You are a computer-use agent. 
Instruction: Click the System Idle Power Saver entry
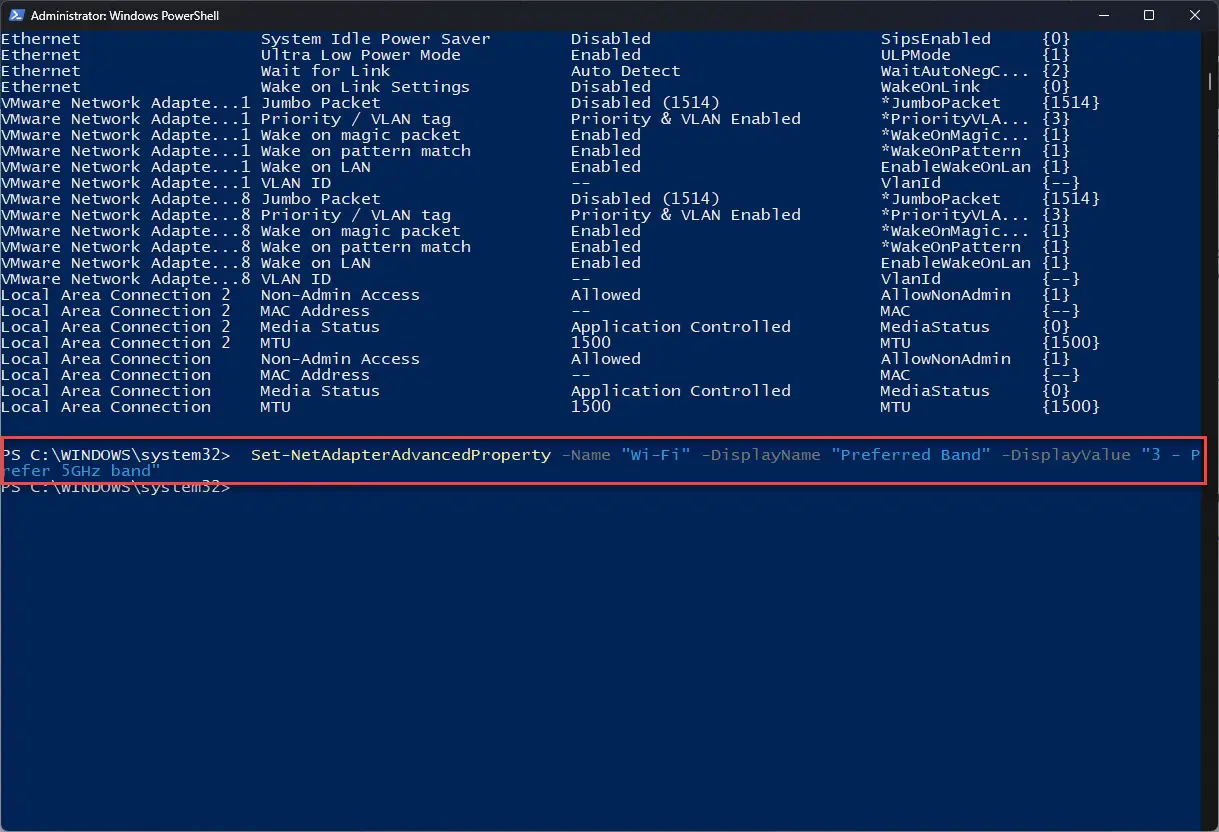pos(376,39)
